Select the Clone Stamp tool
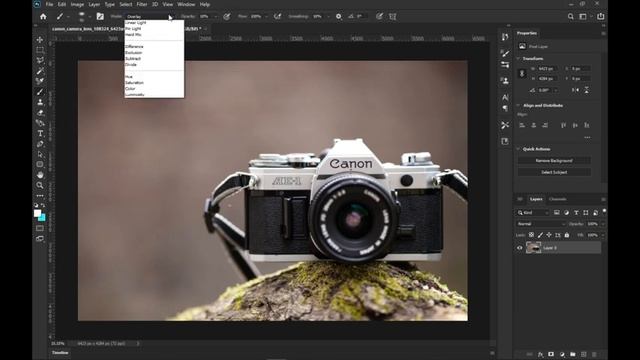 coord(40,102)
